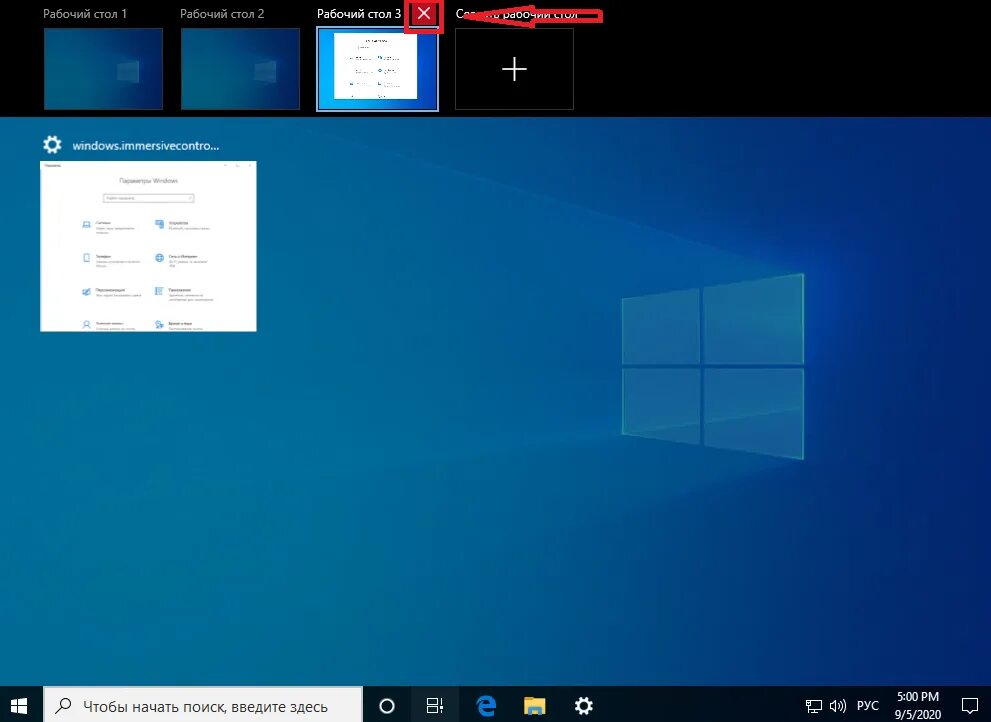Click the Рабочий стол 1 label

click(85, 13)
